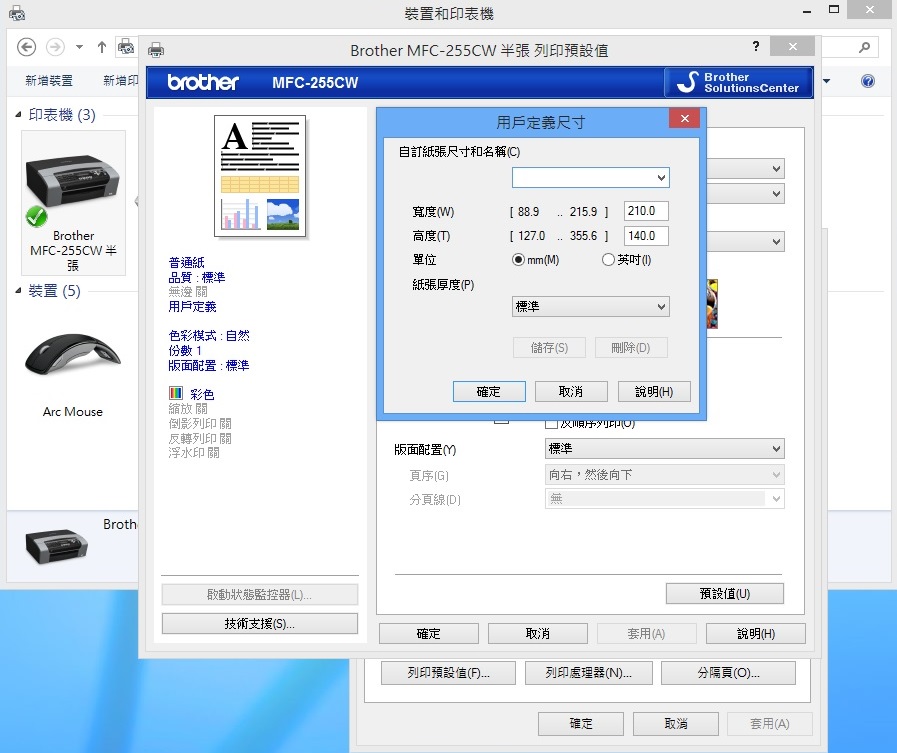Click the printer icon in bottom details pane

[x=57, y=545]
